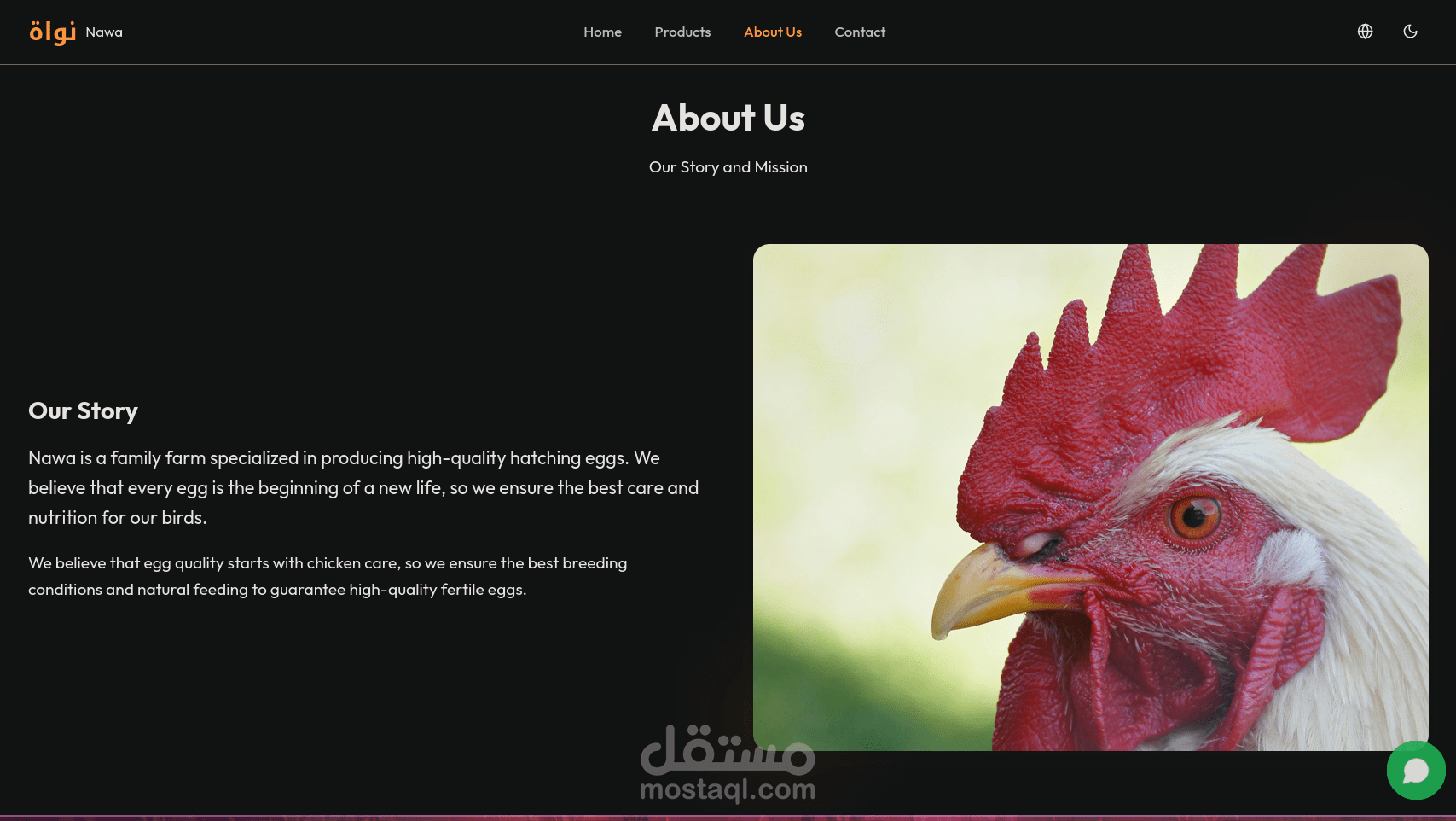Click the rooster photo
Viewport: 1456px width, 821px height.
click(x=1090, y=498)
